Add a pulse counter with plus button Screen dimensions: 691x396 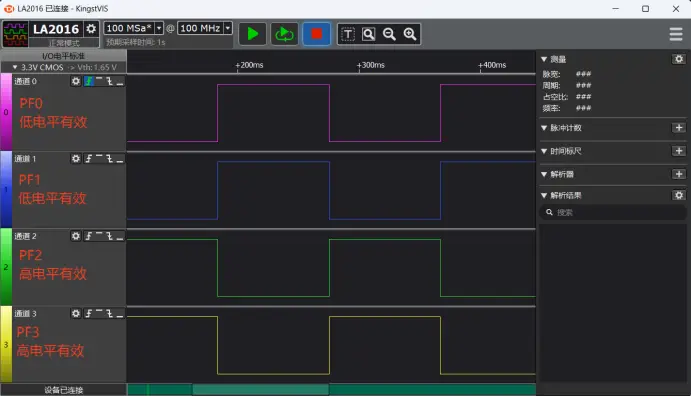(679, 128)
